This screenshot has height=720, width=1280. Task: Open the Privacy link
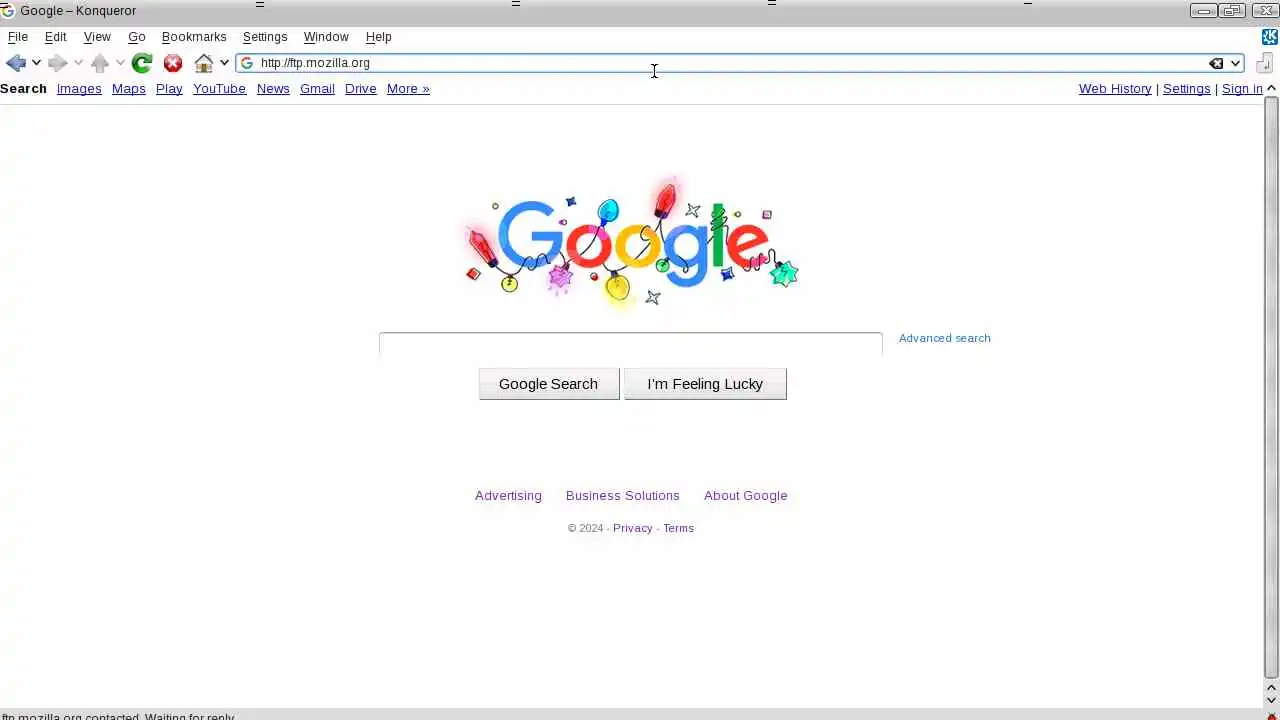(632, 528)
